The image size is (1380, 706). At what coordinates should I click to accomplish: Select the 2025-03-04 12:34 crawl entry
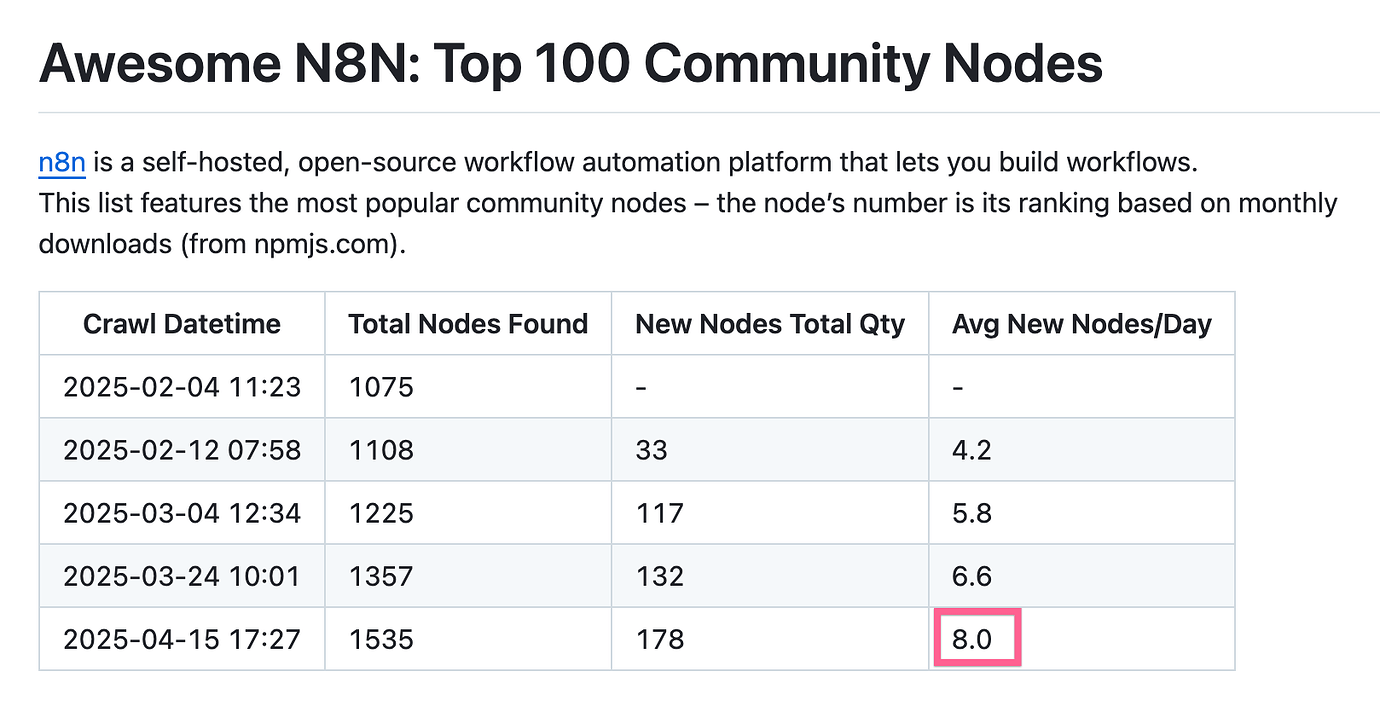coord(182,512)
